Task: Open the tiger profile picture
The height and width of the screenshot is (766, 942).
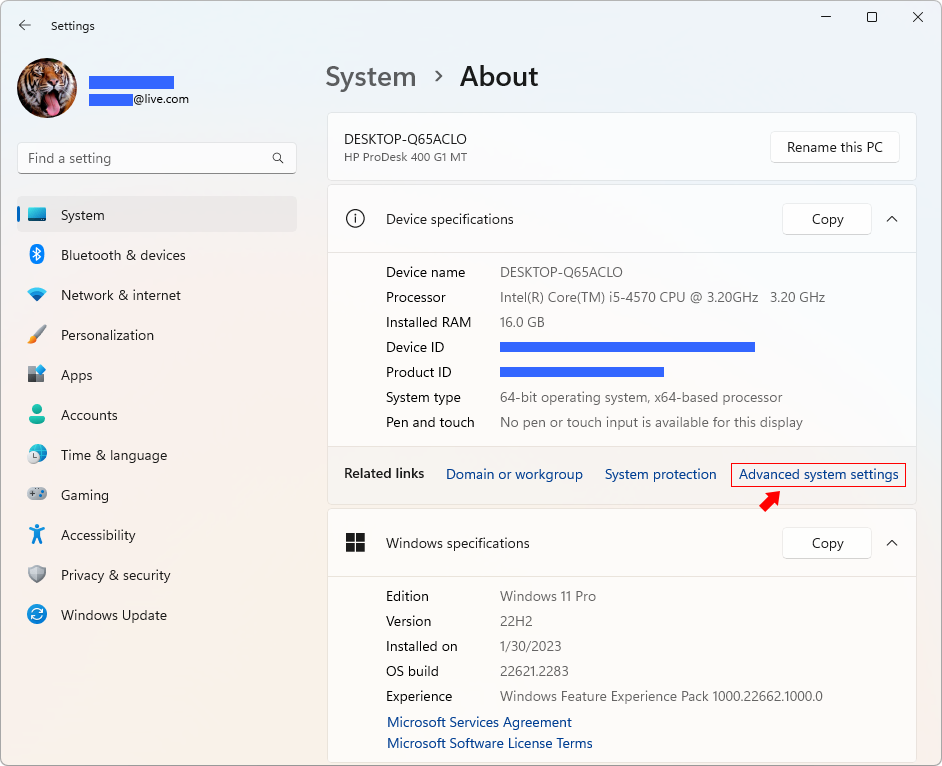Action: 47,88
